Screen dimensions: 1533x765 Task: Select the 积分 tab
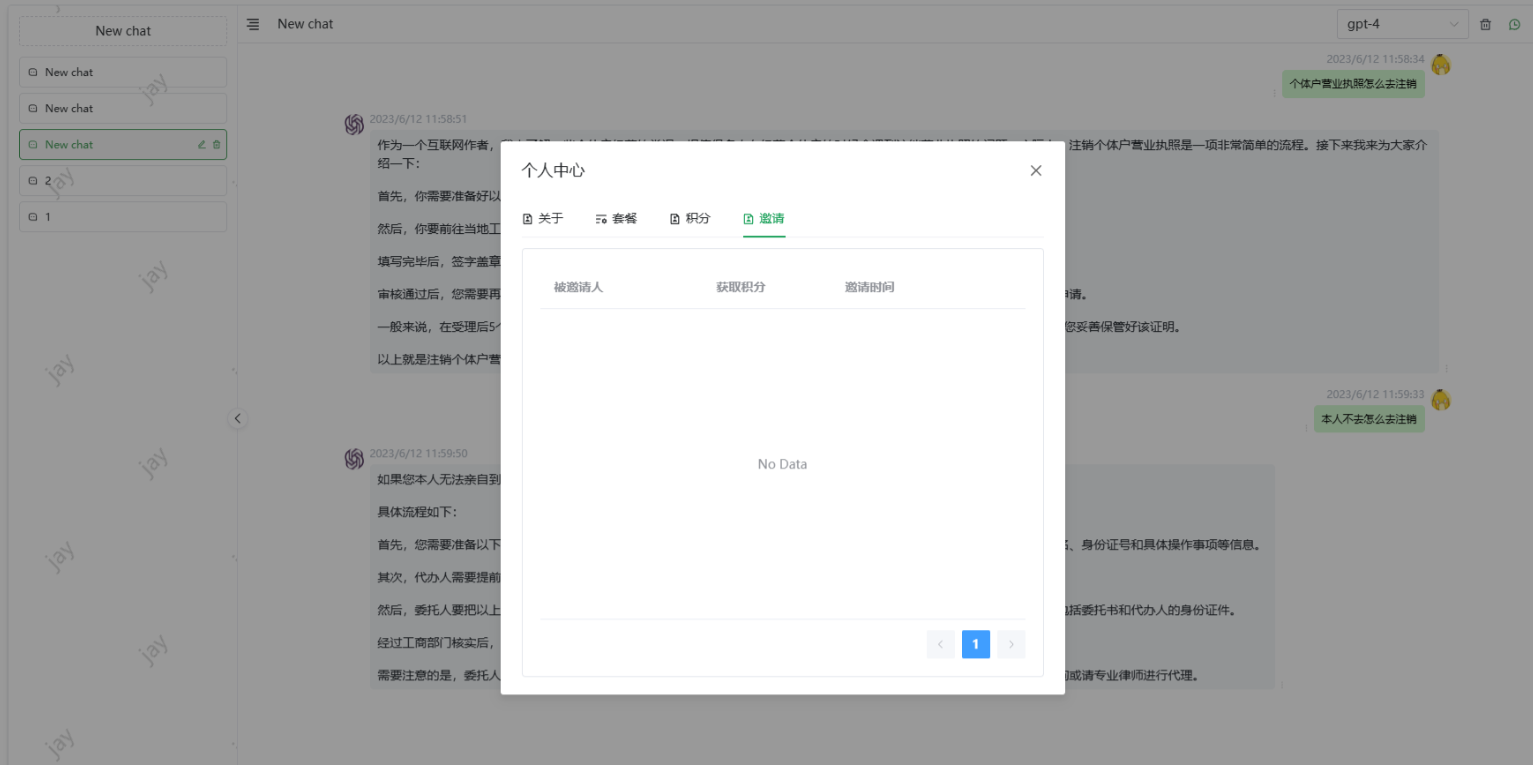[690, 218]
